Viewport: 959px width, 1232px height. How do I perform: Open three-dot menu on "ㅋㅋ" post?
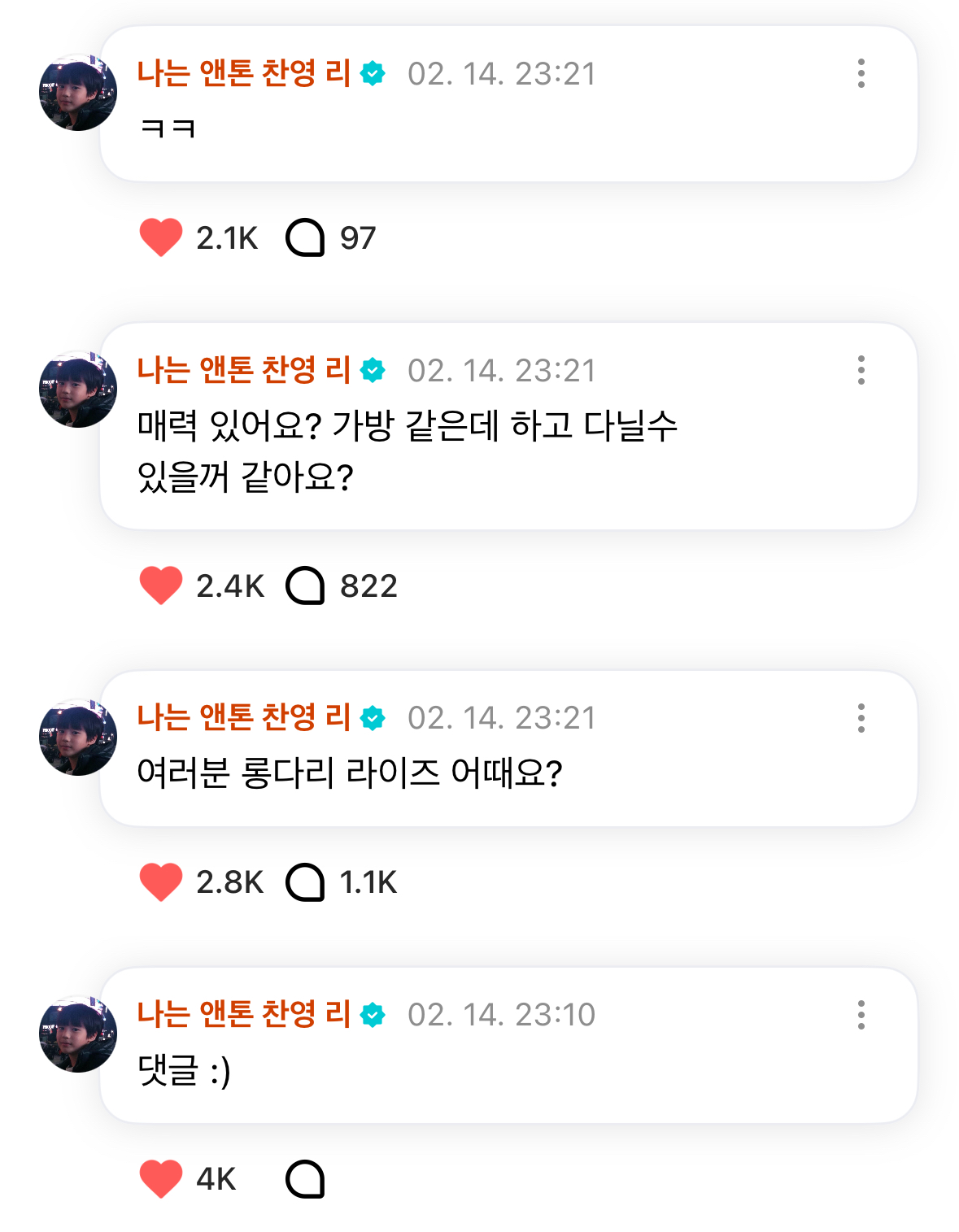tap(861, 74)
